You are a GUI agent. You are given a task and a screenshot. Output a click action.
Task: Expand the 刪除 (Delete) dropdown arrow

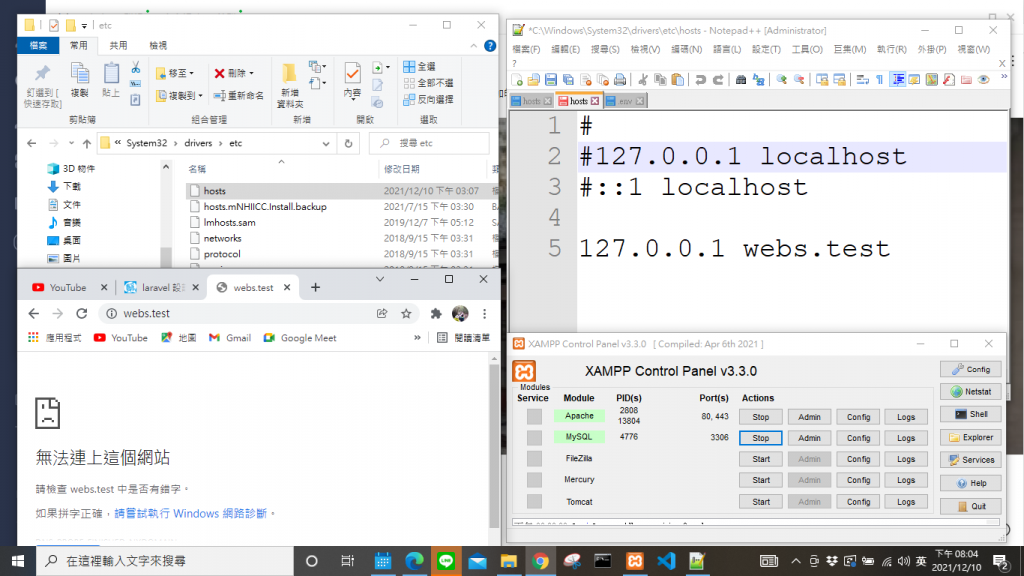coord(251,73)
